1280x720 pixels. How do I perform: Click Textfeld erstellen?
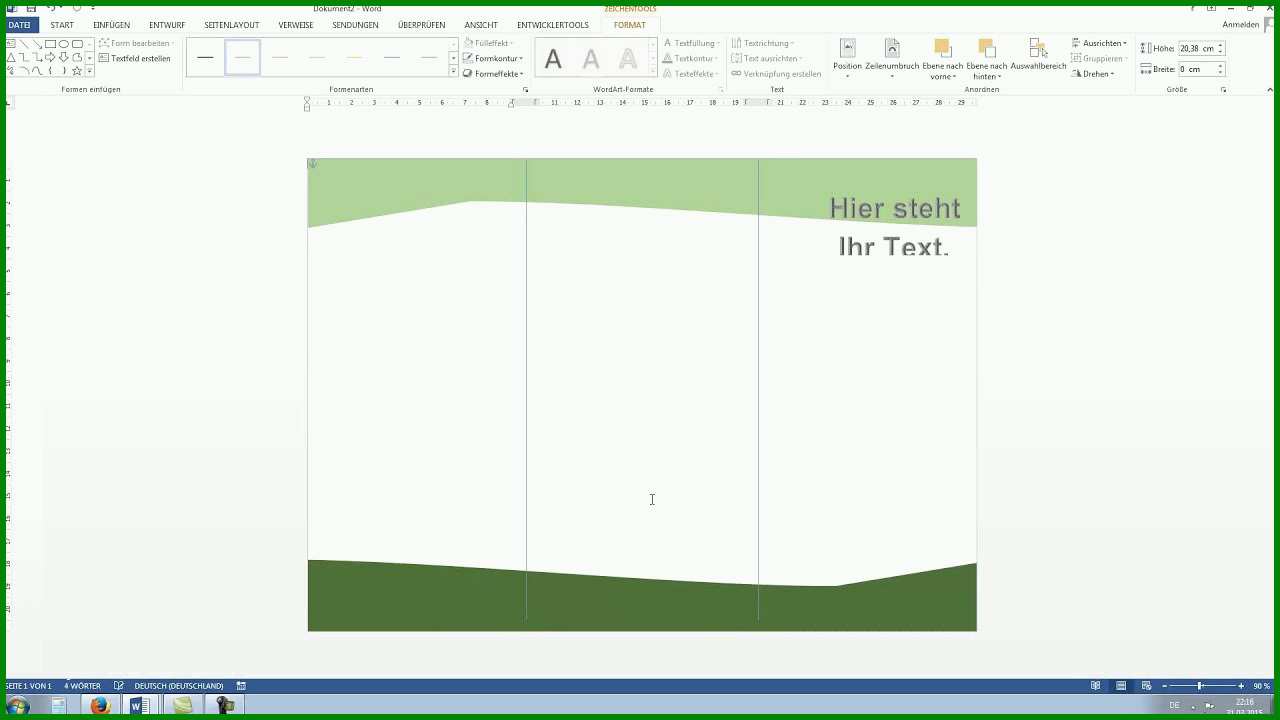click(135, 58)
